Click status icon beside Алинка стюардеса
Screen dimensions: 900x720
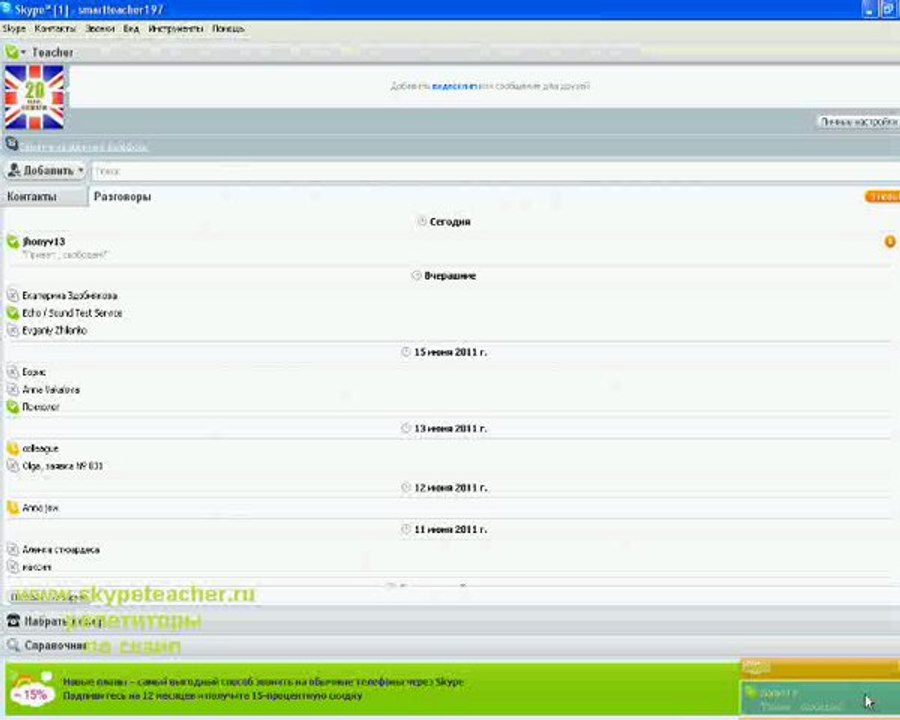pos(13,549)
